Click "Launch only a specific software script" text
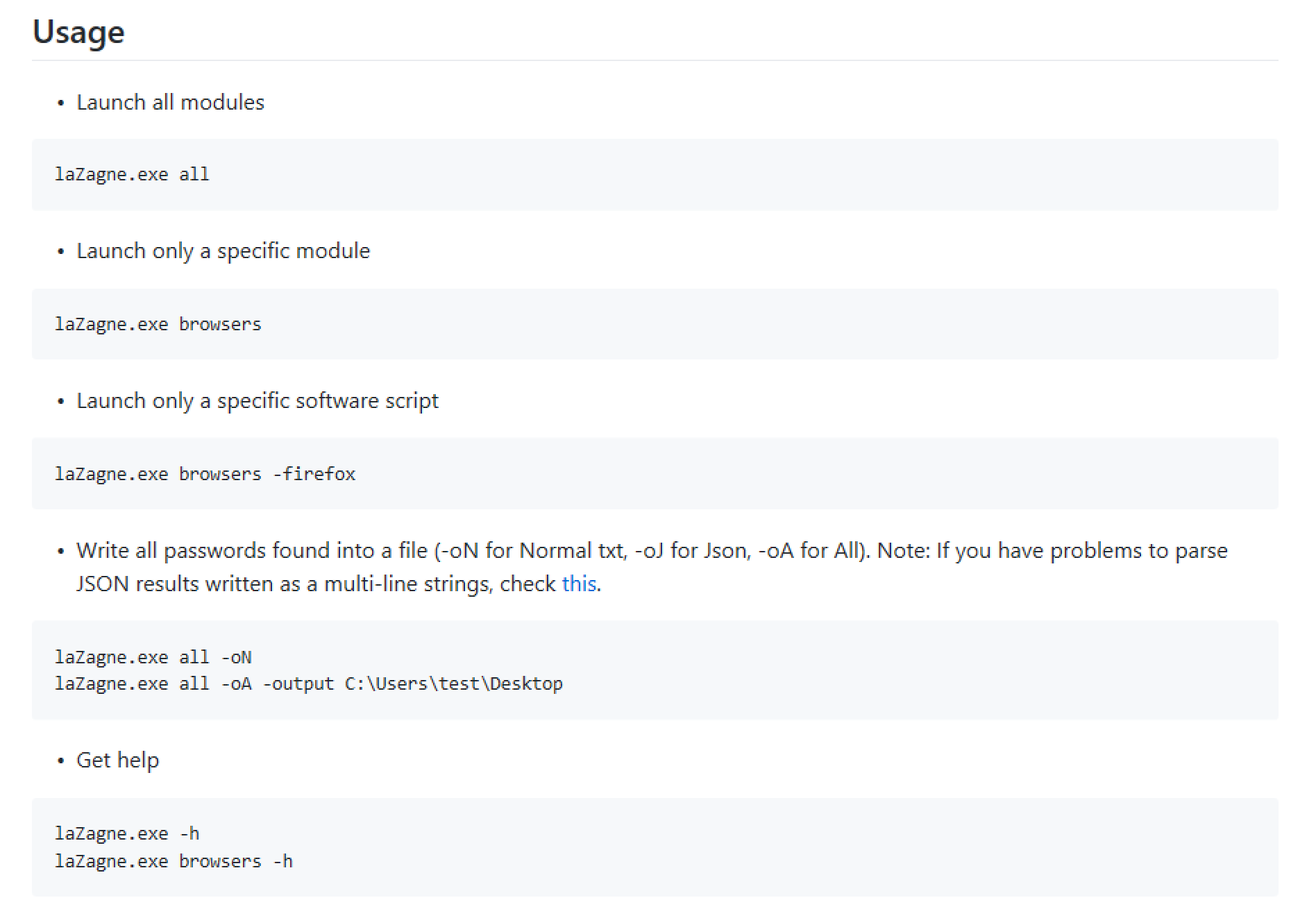The image size is (1316, 909). (258, 400)
